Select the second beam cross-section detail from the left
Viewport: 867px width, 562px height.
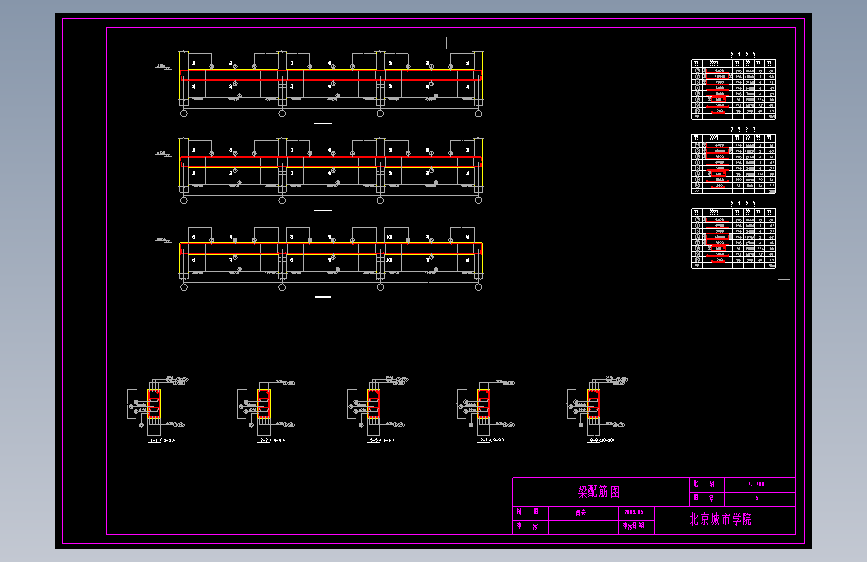[267, 410]
